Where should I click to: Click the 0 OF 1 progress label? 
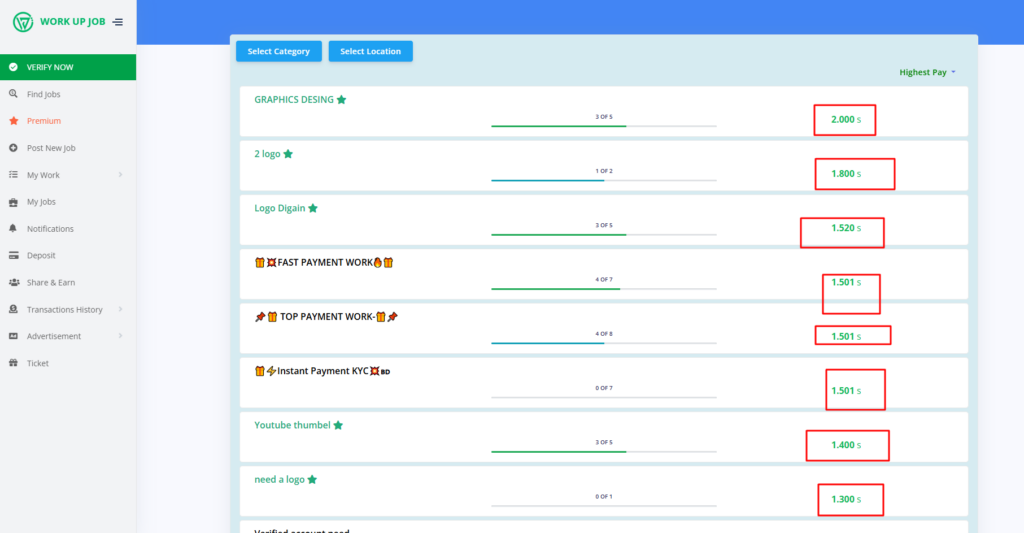(x=603, y=496)
